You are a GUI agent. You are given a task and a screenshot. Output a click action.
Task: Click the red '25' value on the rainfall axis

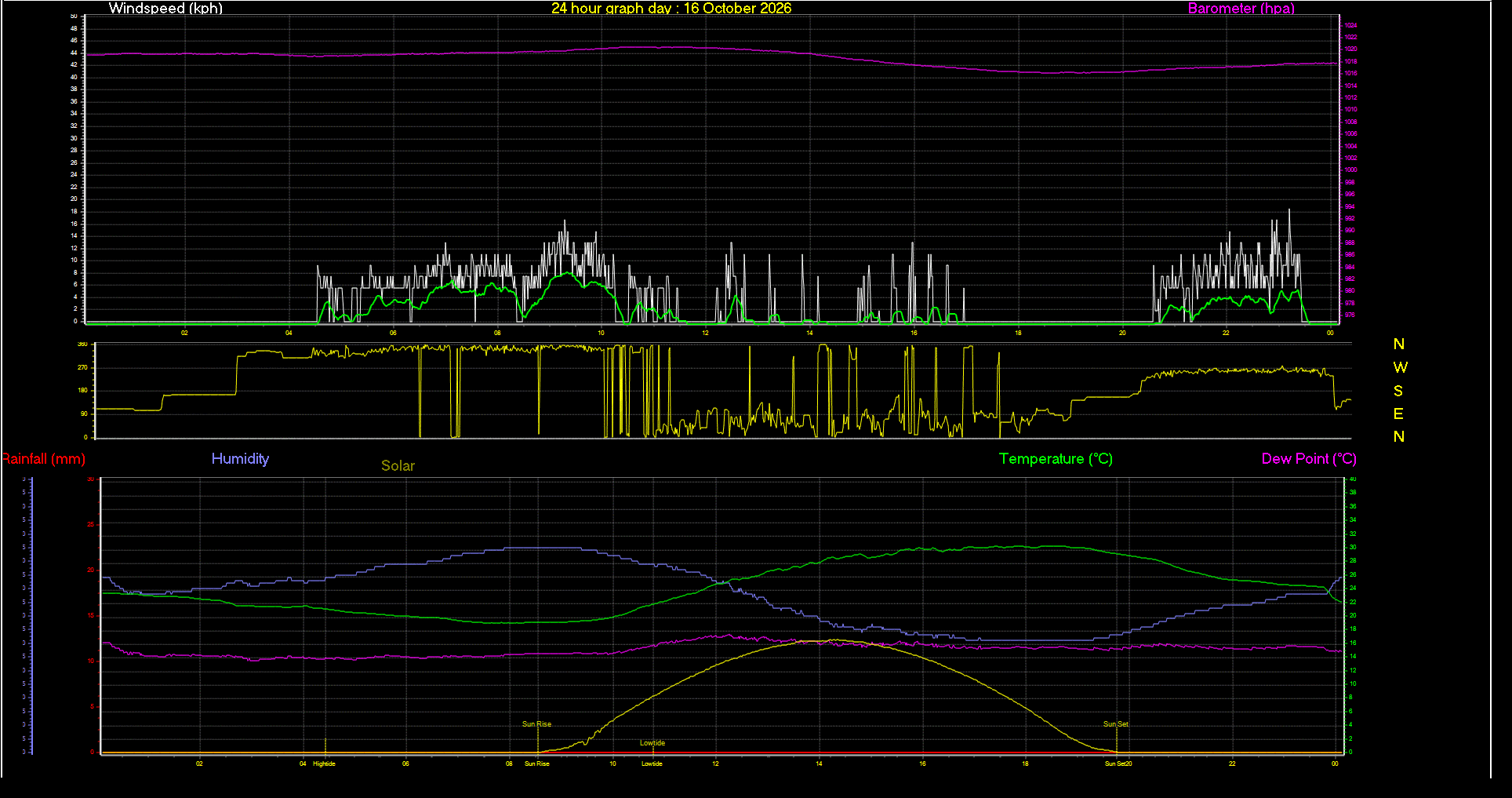(91, 525)
